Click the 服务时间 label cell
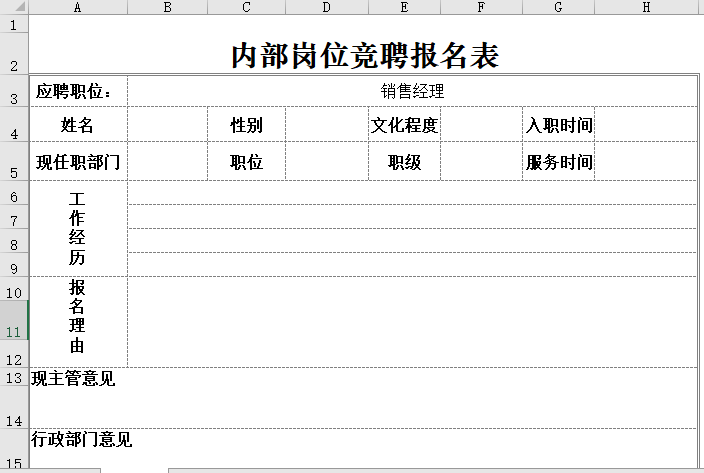The width and height of the screenshot is (704, 473). point(559,162)
